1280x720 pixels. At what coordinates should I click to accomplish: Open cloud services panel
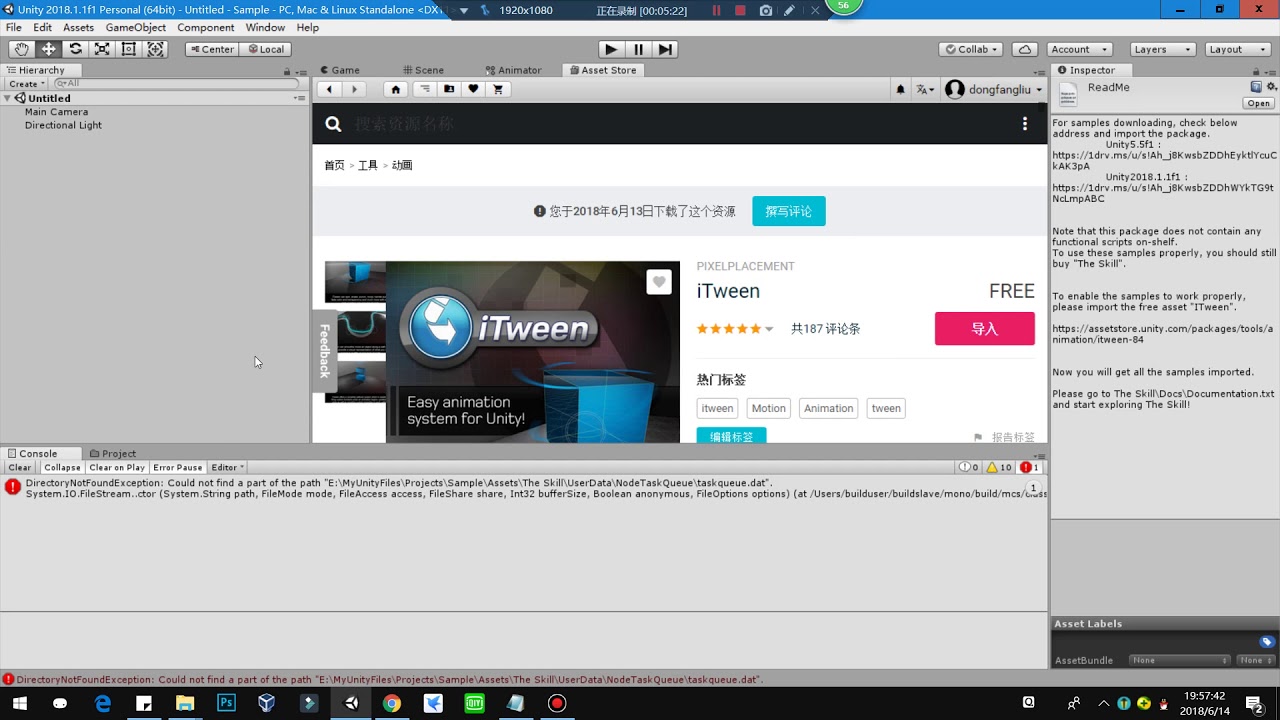click(x=1024, y=49)
